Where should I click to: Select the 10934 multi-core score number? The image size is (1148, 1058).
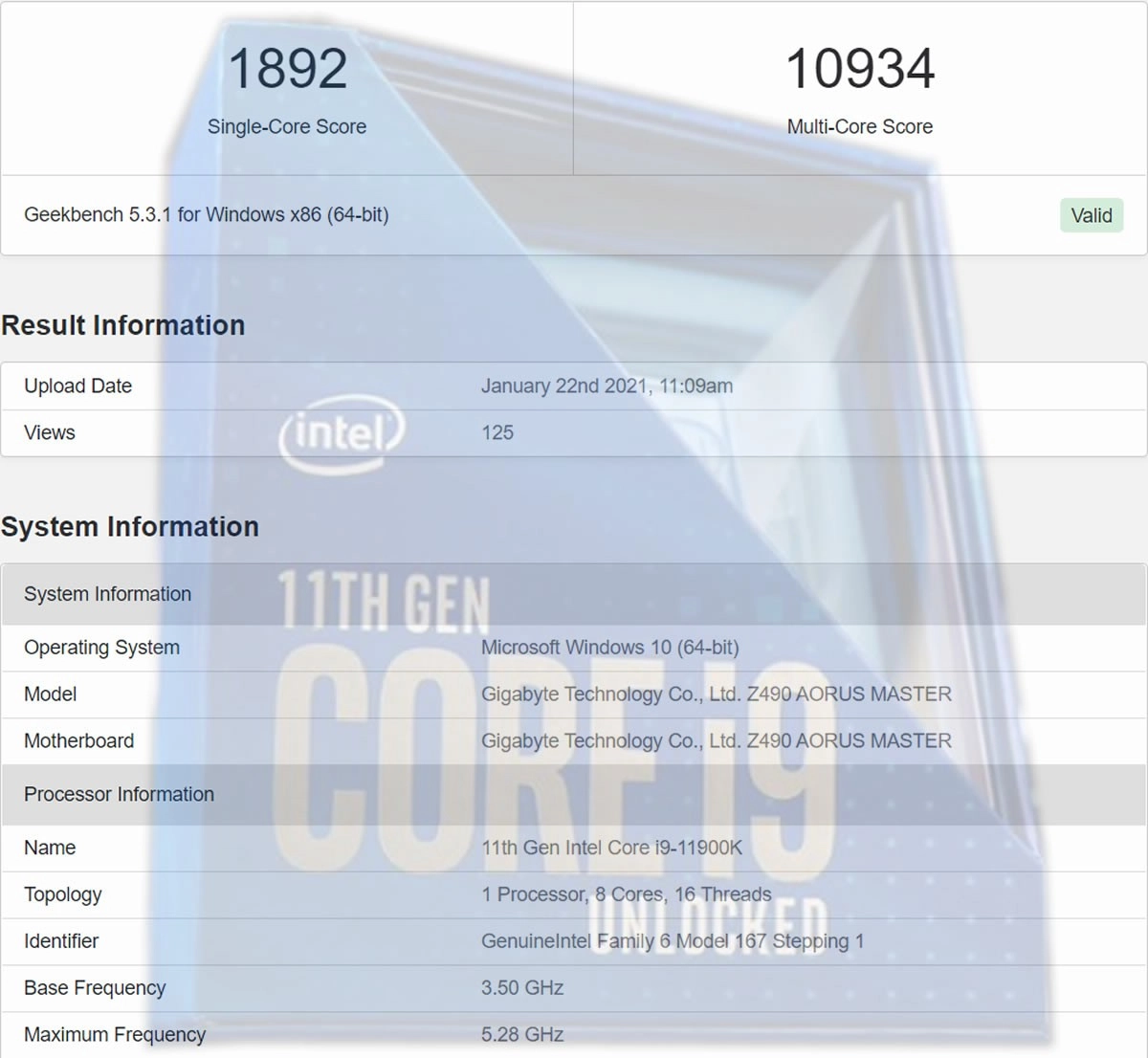point(859,69)
